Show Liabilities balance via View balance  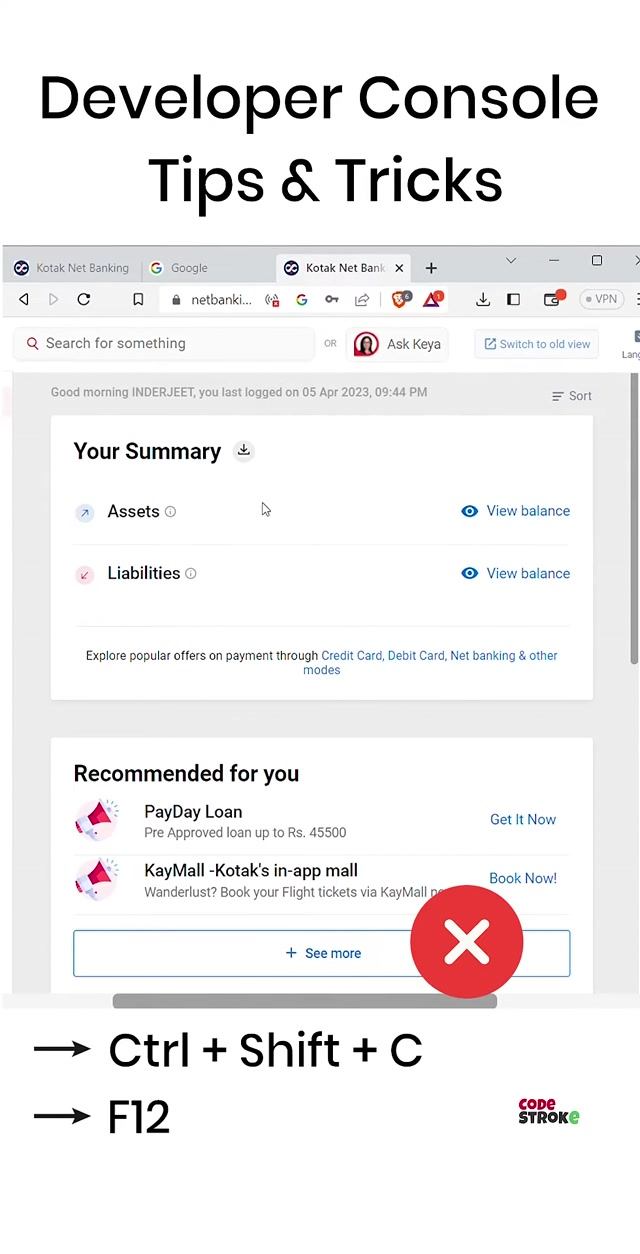(516, 573)
